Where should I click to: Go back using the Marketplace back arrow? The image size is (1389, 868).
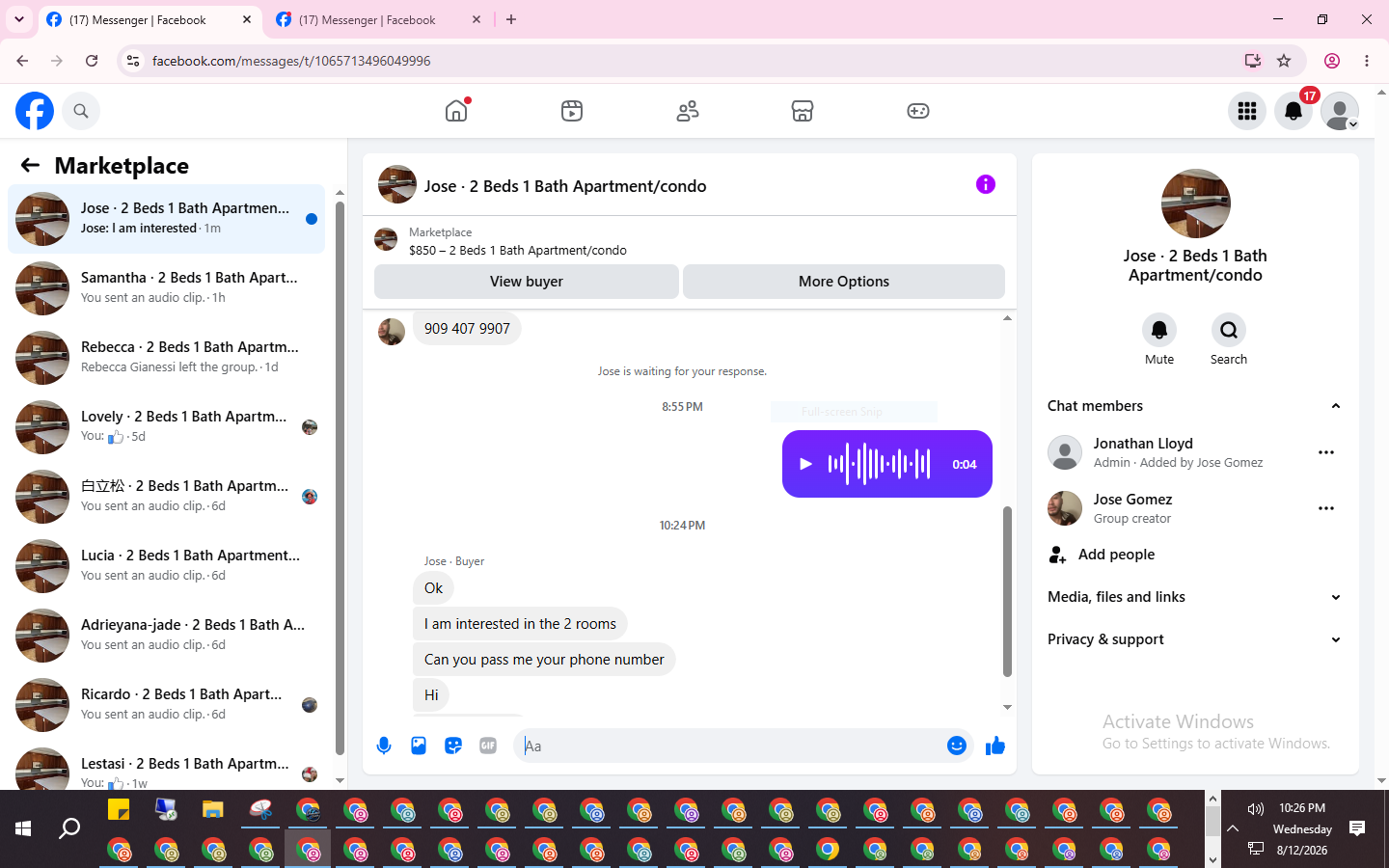click(x=30, y=166)
